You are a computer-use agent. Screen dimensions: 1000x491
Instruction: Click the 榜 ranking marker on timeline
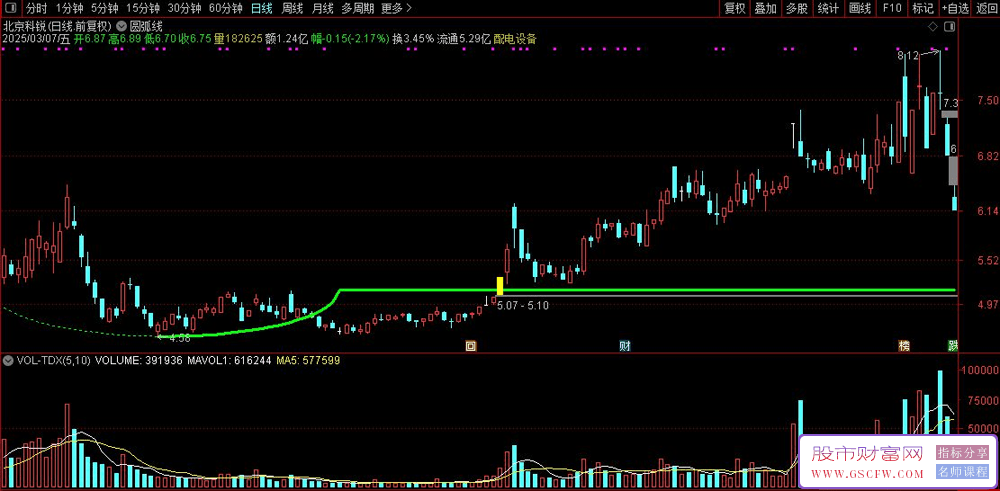tap(904, 346)
